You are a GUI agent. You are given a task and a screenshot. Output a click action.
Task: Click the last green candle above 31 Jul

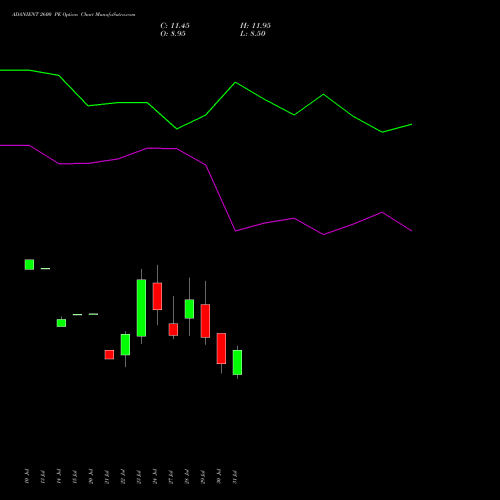tap(237, 362)
